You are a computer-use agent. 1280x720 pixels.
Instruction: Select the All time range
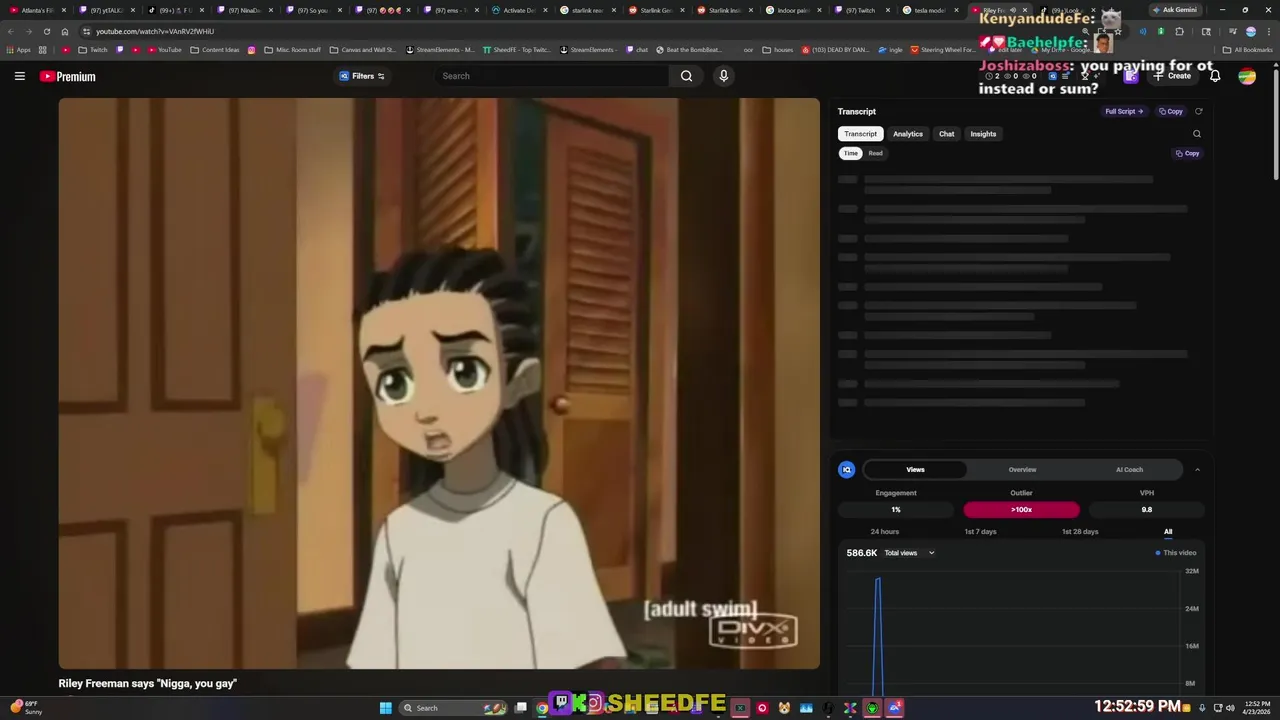pyautogui.click(x=1168, y=531)
